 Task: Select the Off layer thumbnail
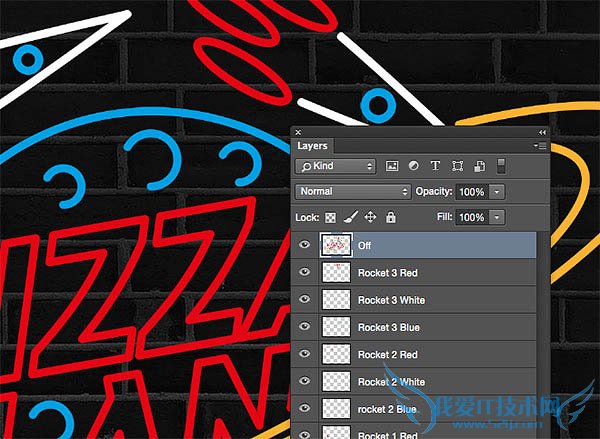point(336,245)
